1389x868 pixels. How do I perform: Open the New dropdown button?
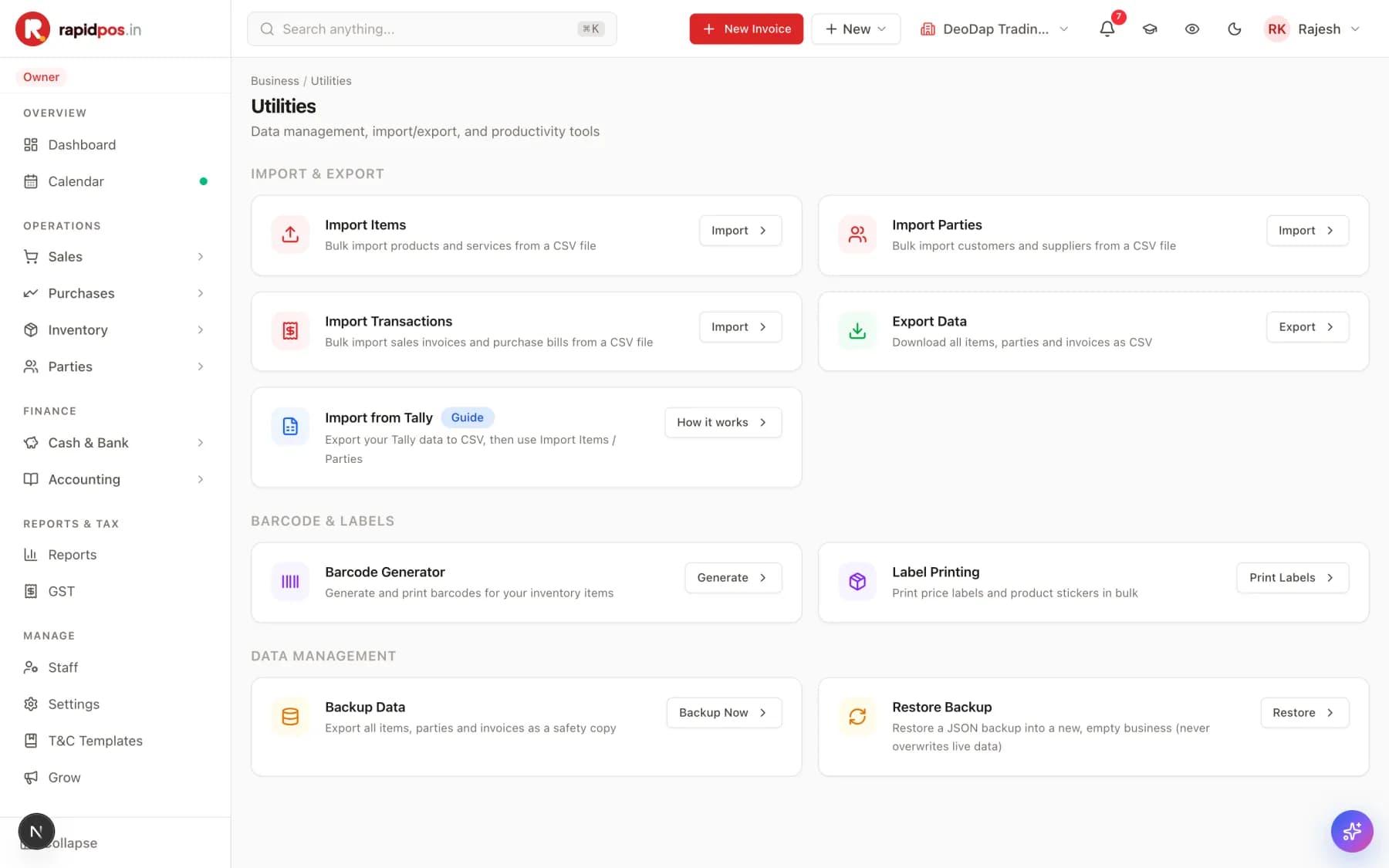tap(856, 29)
